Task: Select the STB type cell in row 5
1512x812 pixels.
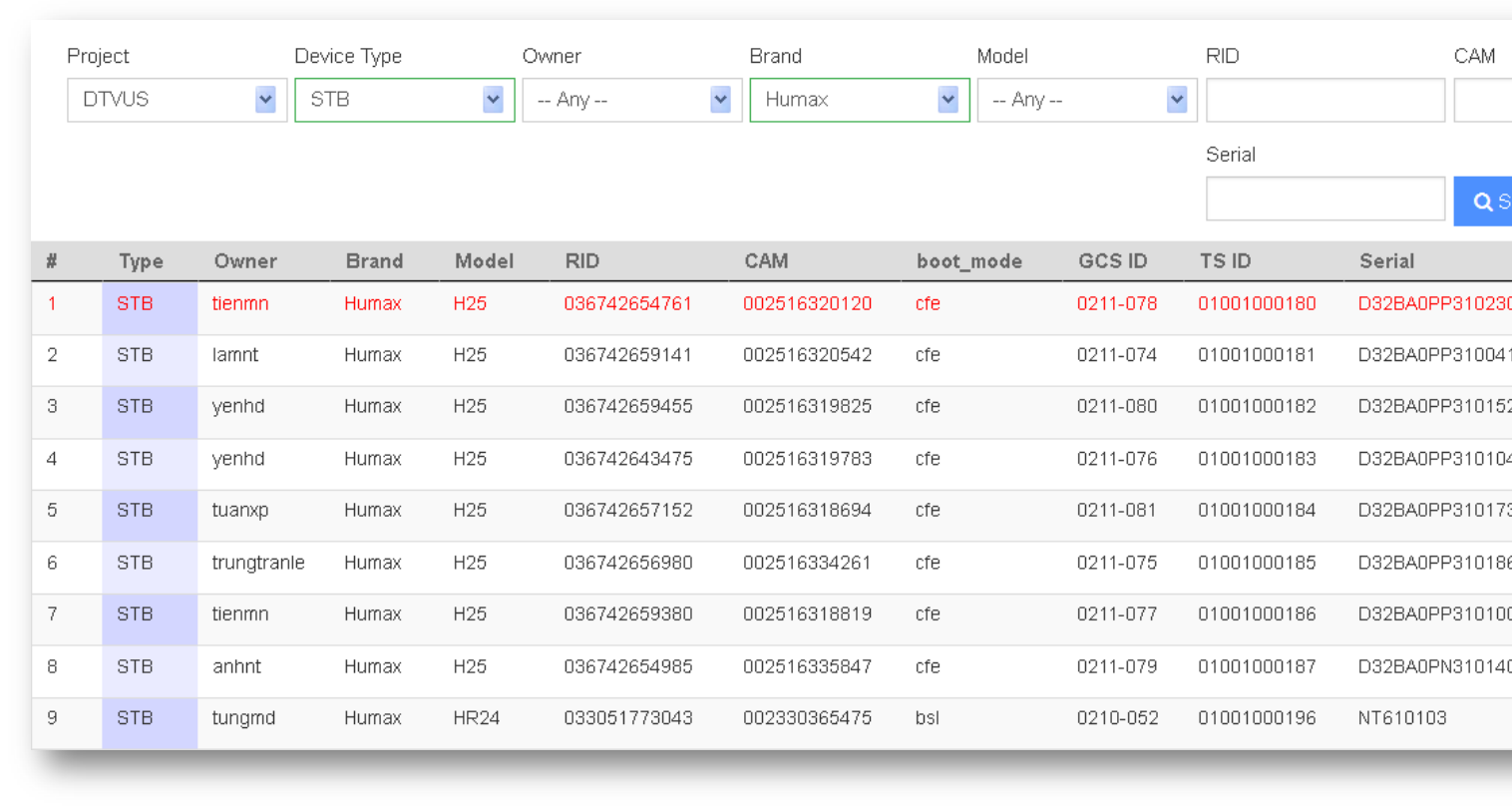Action: 135,511
